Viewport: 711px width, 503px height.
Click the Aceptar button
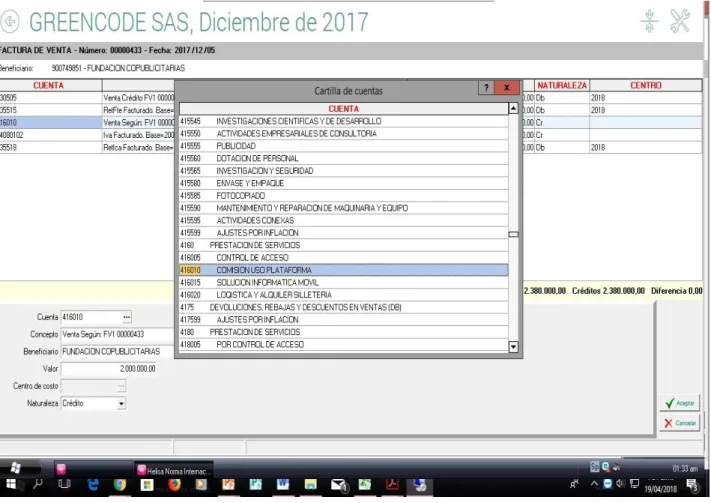point(679,403)
